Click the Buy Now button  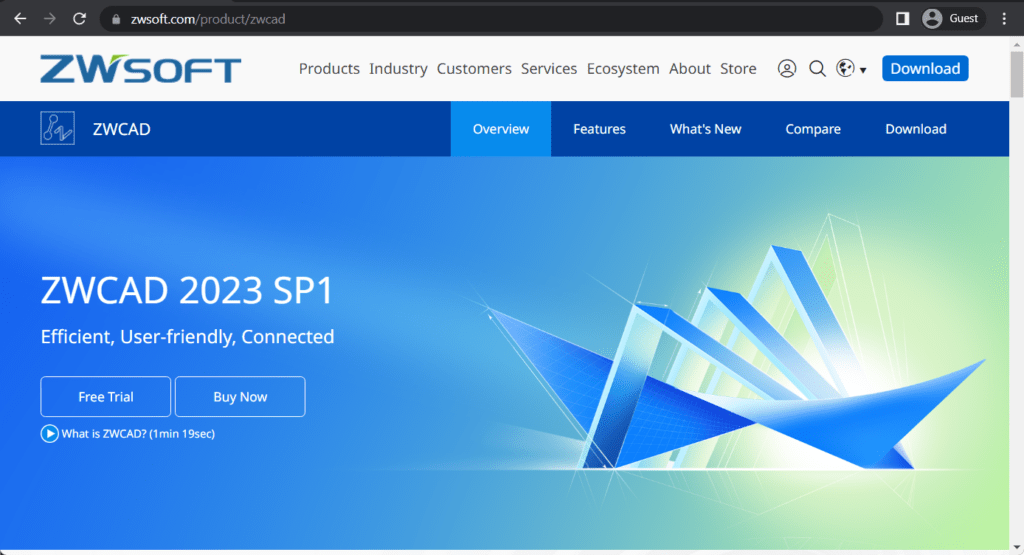(x=240, y=397)
